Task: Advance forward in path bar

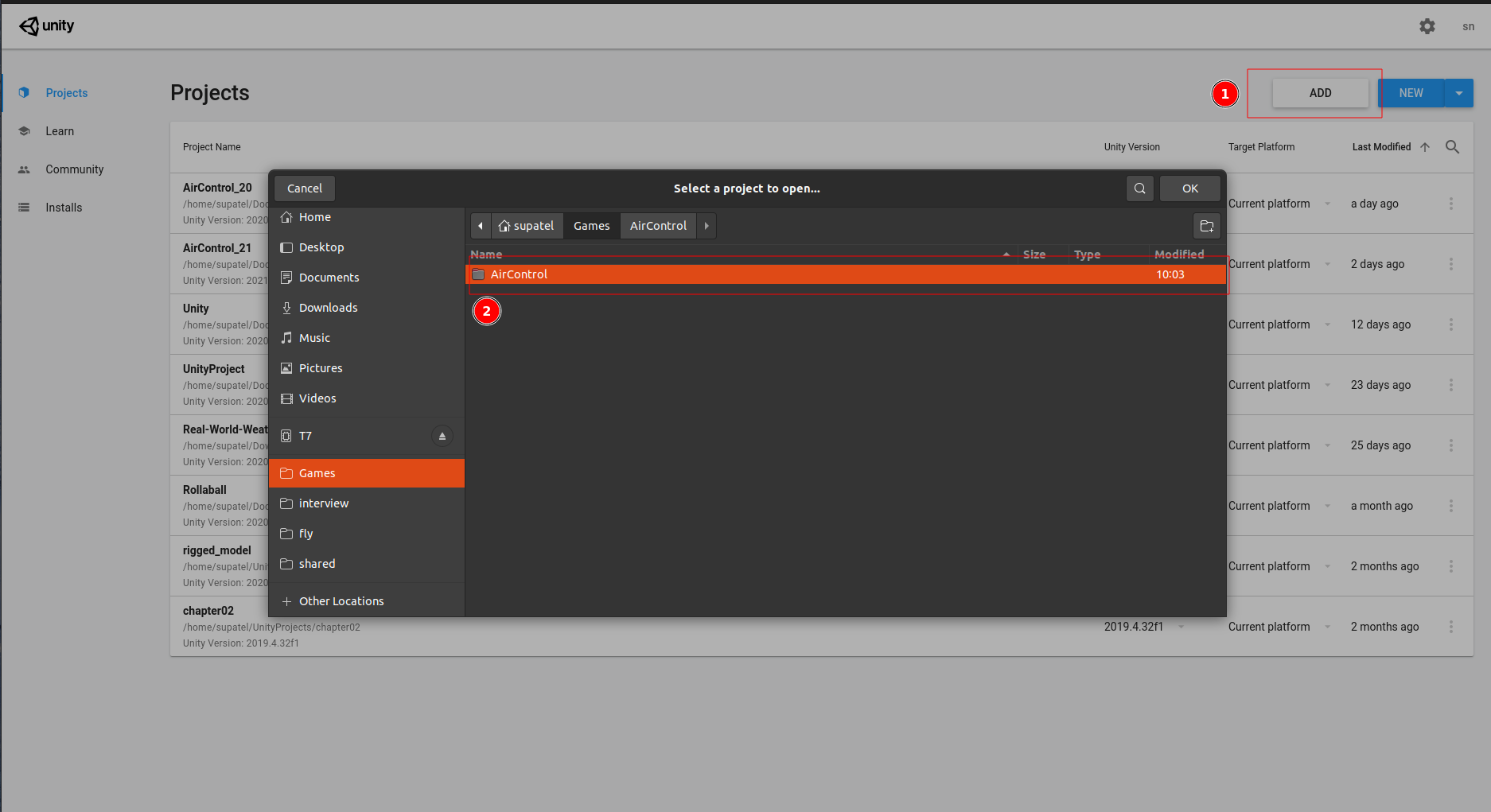Action: [x=707, y=226]
